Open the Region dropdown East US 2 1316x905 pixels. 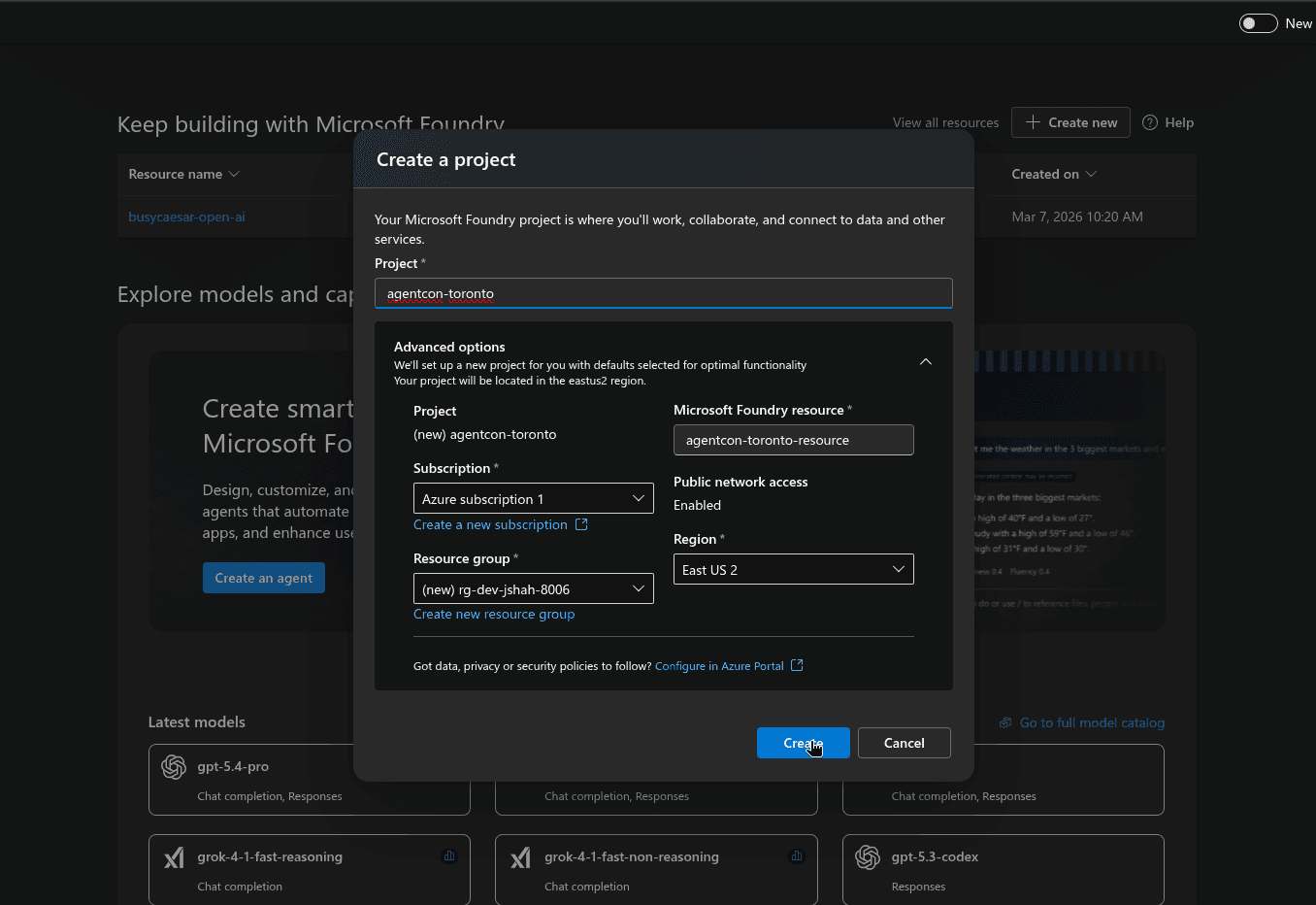click(x=794, y=569)
